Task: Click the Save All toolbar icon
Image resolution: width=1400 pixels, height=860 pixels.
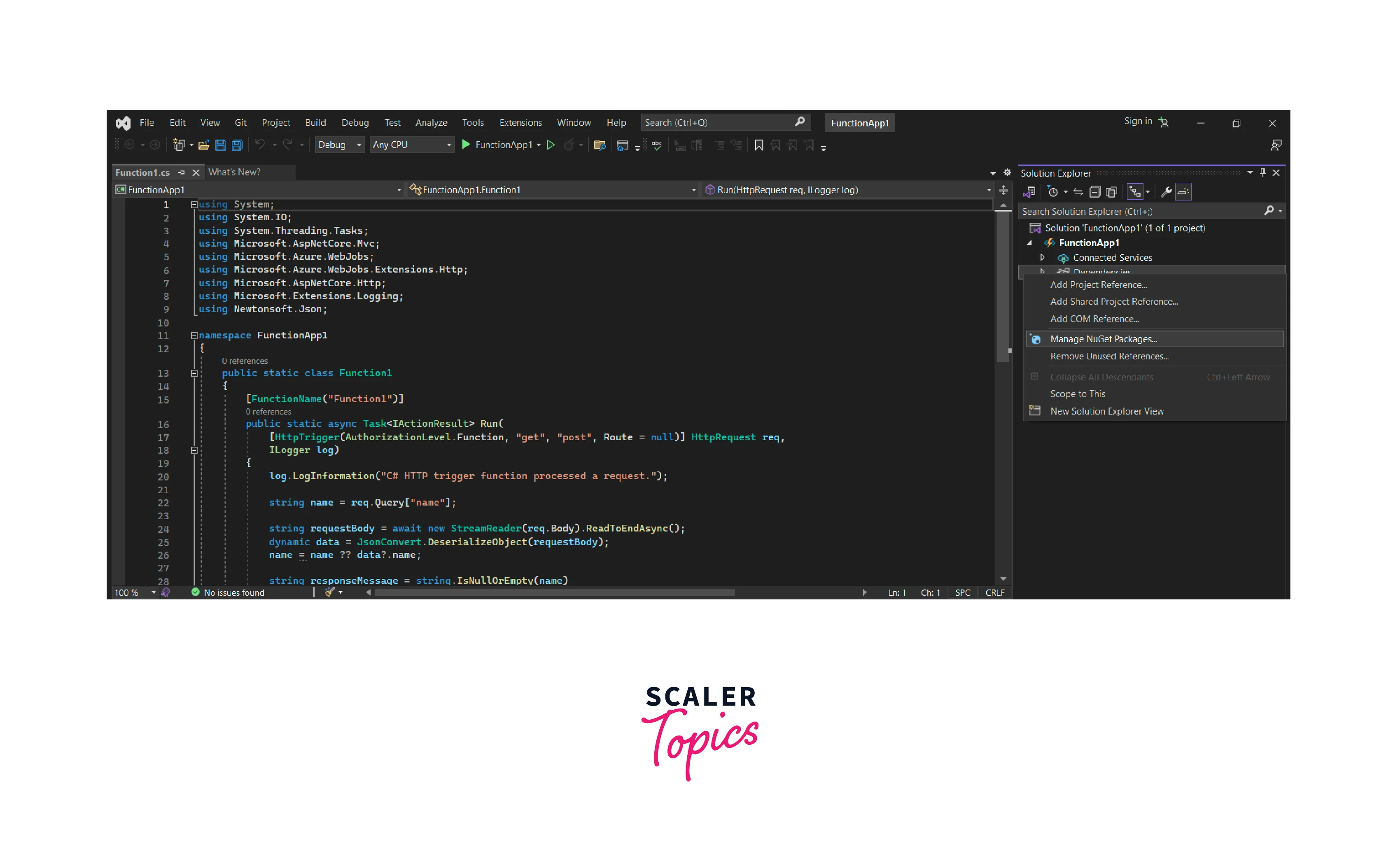Action: 237,146
